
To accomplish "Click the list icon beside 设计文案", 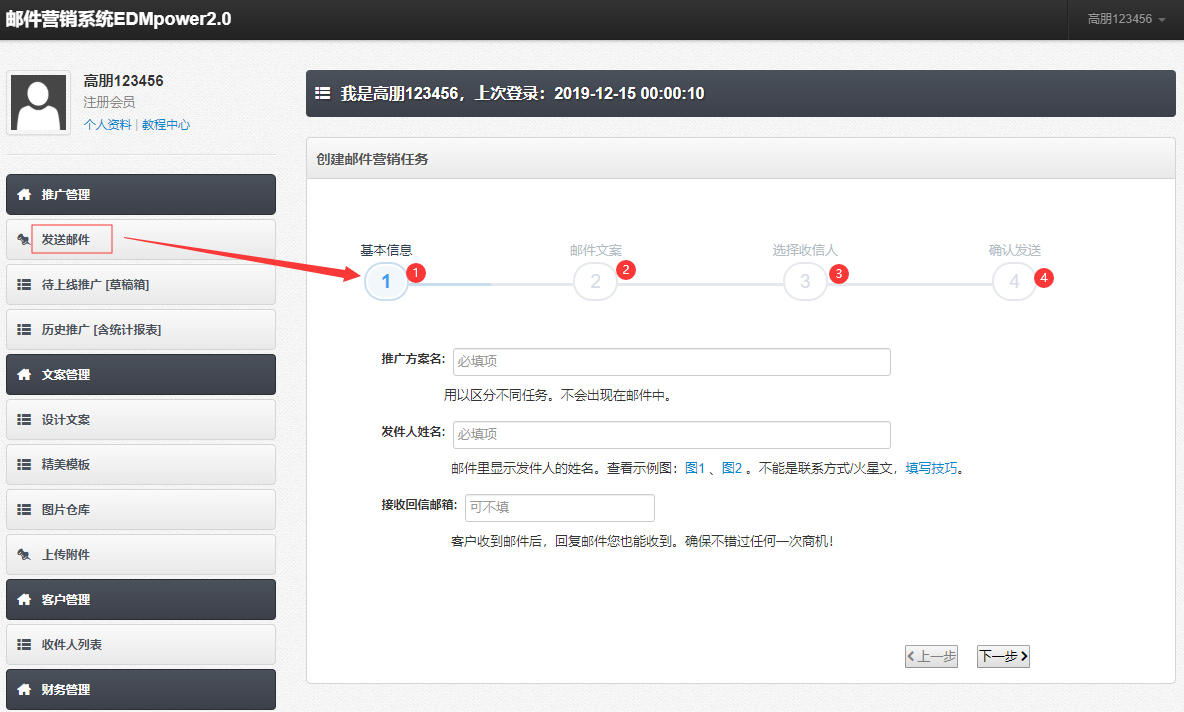I will pos(24,419).
